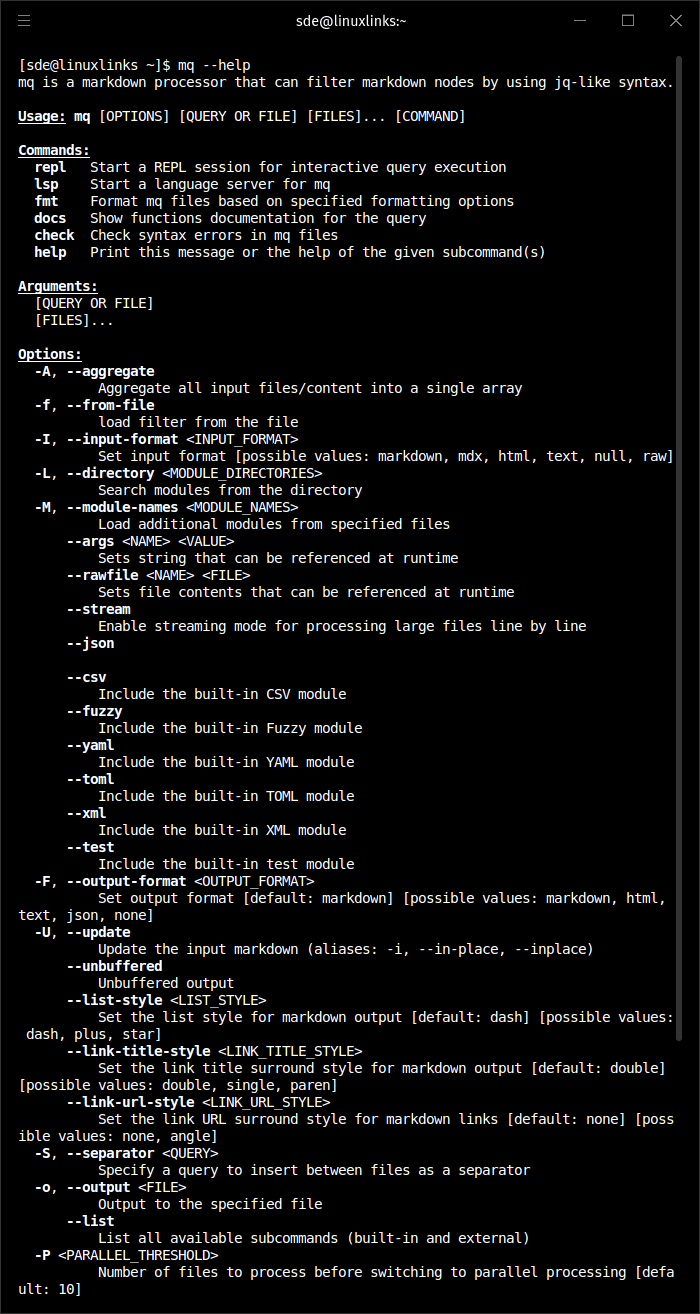Click the 'fmt' command name
Image resolution: width=700 pixels, height=1314 pixels.
pos(46,201)
